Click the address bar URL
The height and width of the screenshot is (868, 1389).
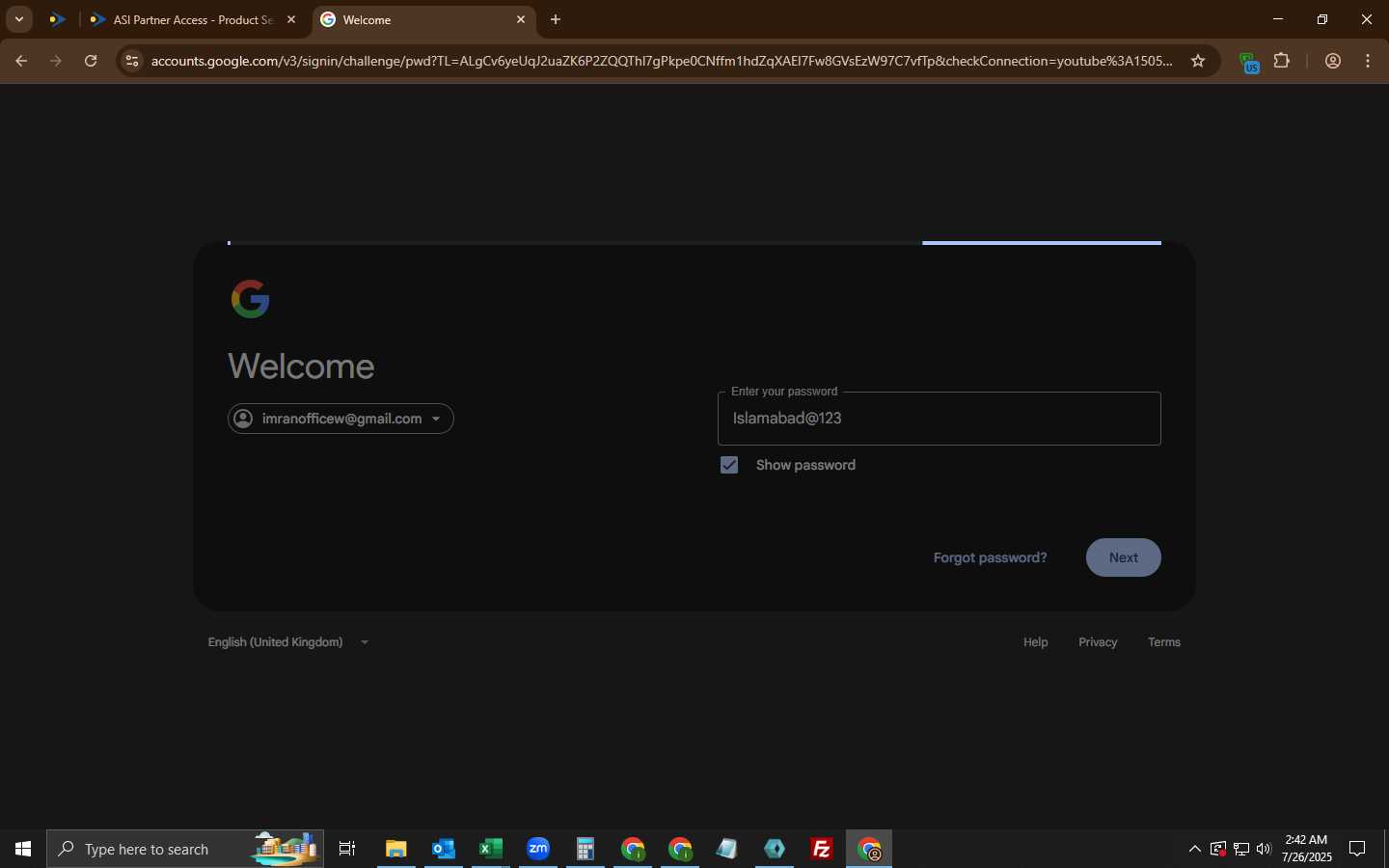click(x=662, y=61)
